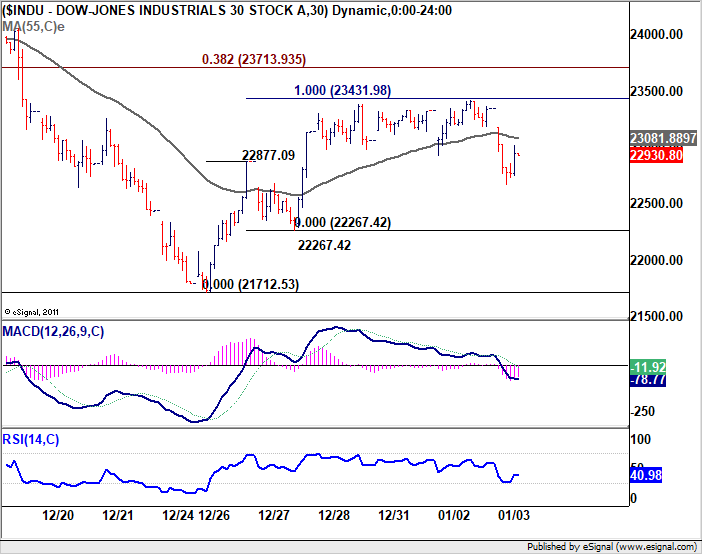
Task: Click the 12/28 date axis label
Action: point(334,515)
